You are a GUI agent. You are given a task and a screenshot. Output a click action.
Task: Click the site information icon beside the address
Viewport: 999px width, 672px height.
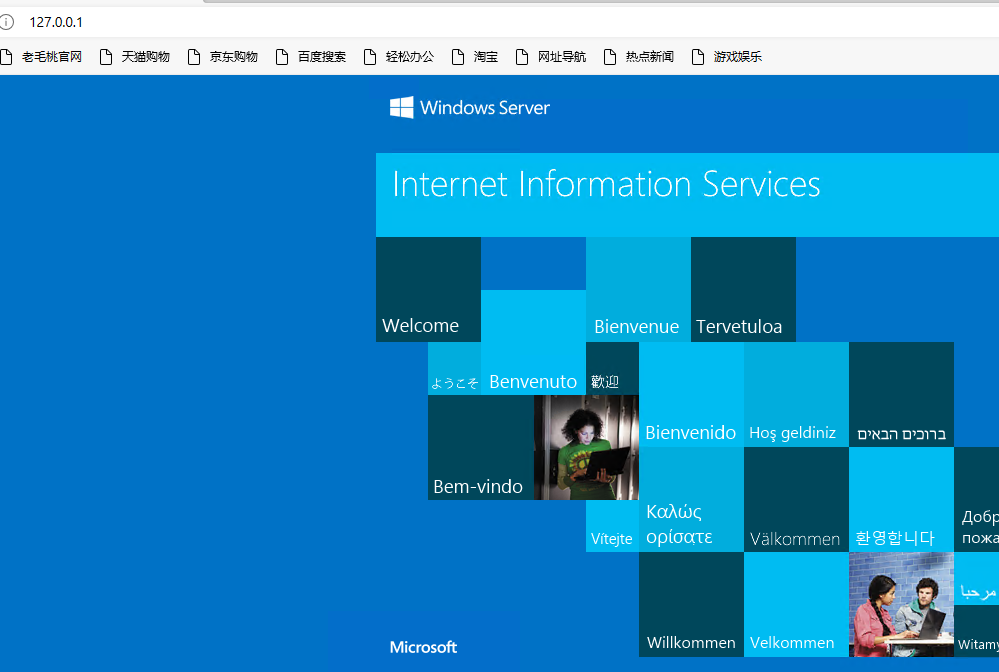[x=6, y=22]
